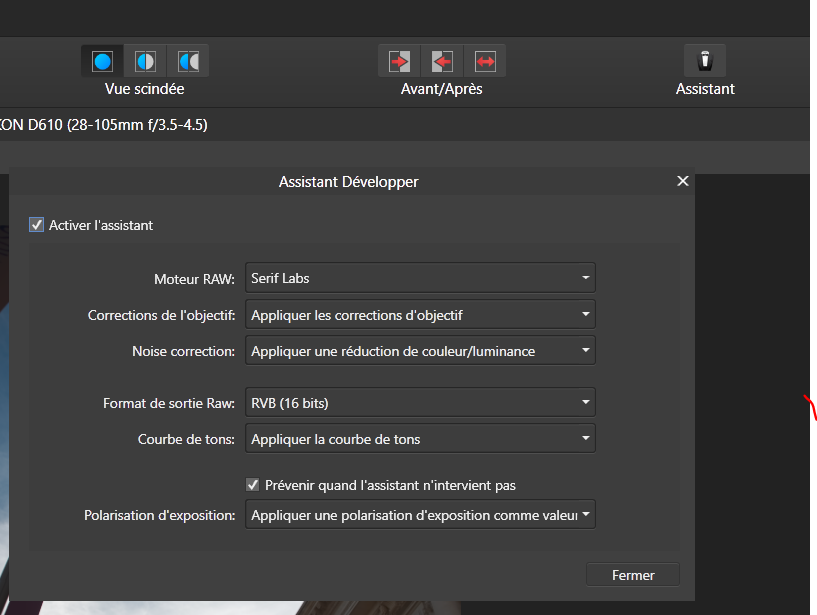Click the Assistant Développer title text
This screenshot has width=817, height=615.
[x=349, y=182]
